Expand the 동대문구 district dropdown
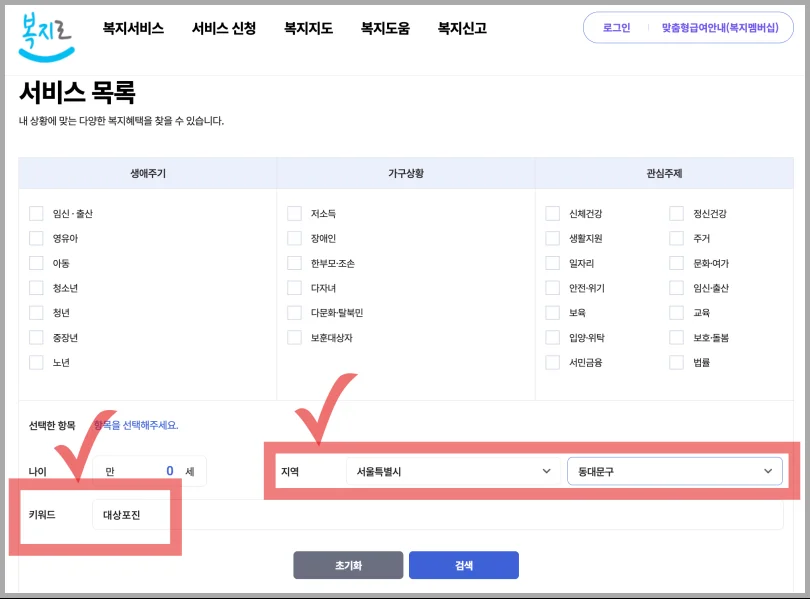Viewport: 810px width, 599px height. 676,470
